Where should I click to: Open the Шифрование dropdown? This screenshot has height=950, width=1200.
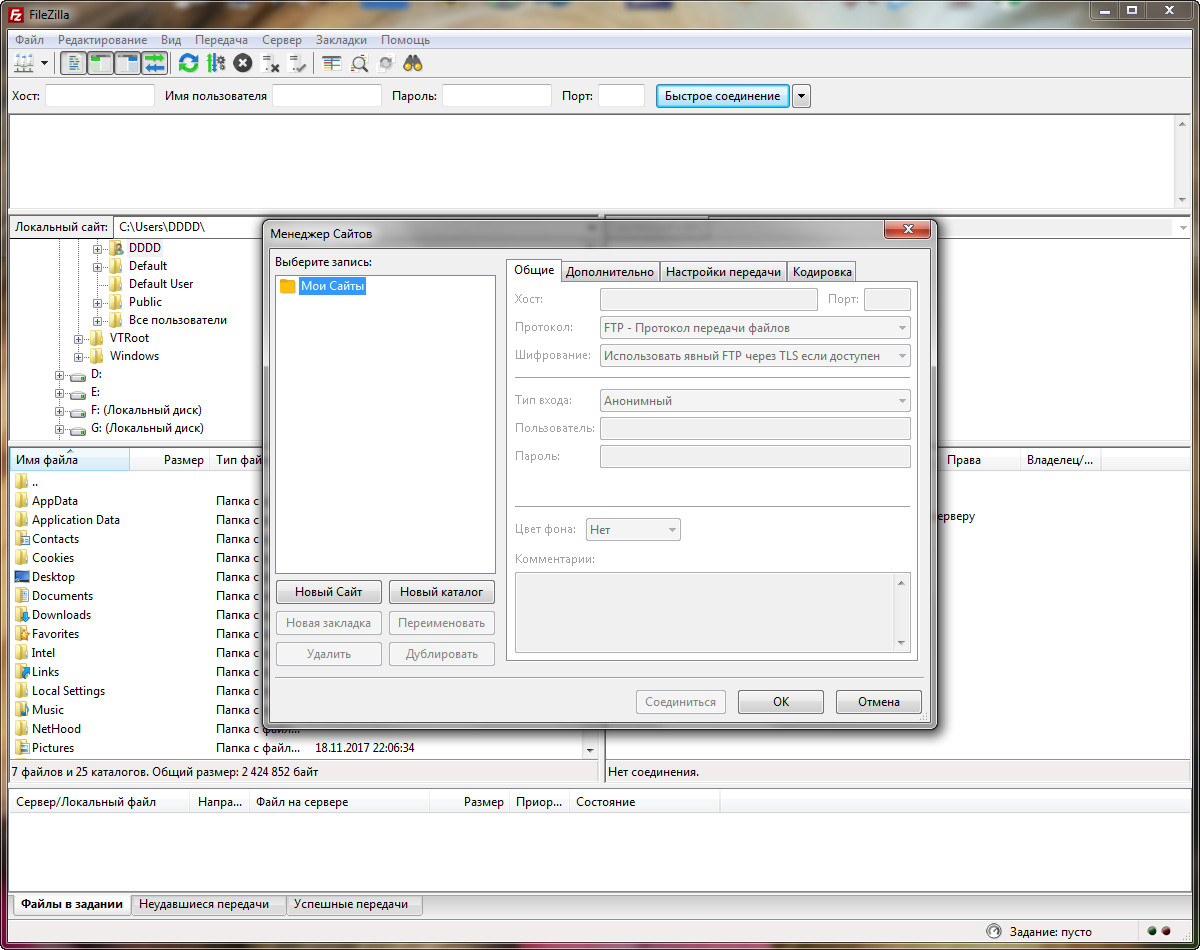point(755,355)
